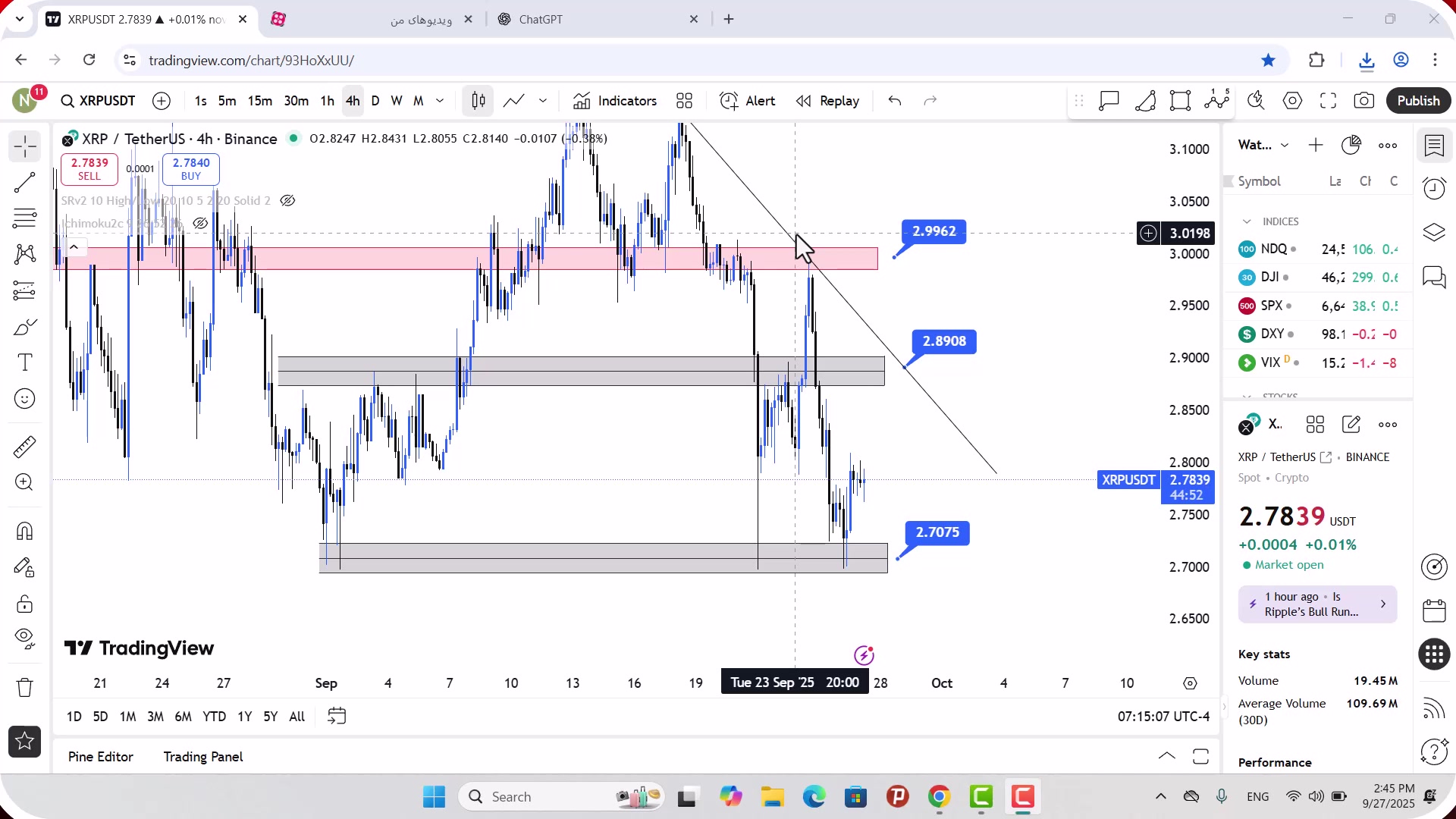The height and width of the screenshot is (819, 1456).
Task: Collapse the indicator legend chevron
Action: [74, 247]
